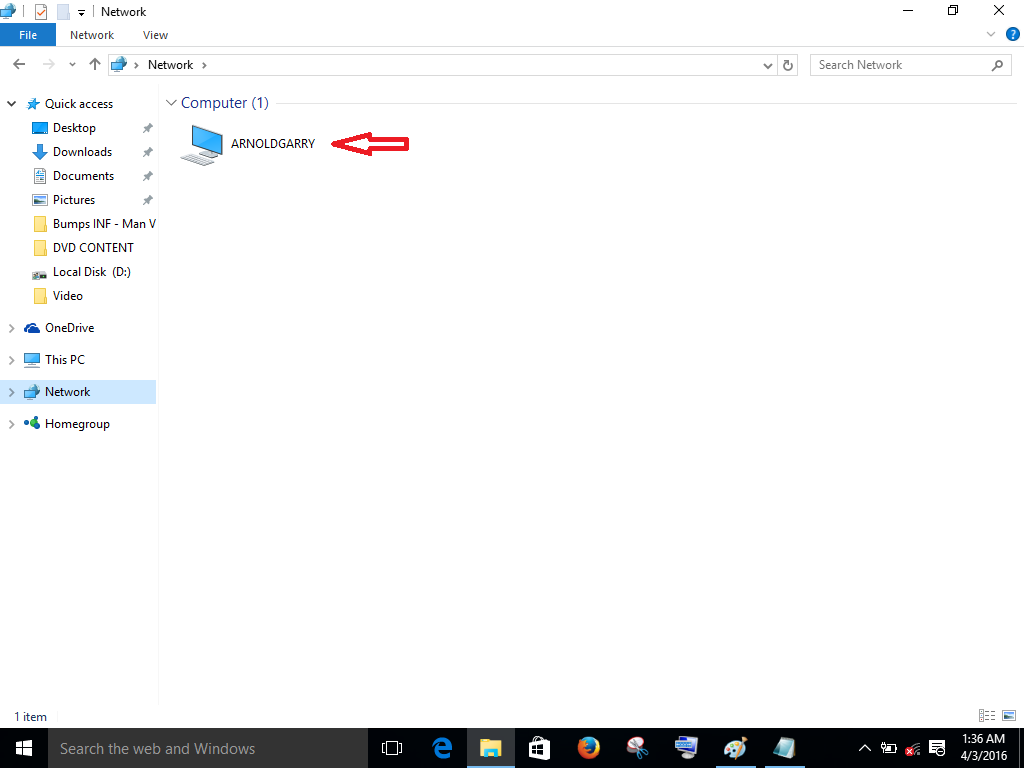The height and width of the screenshot is (768, 1024).
Task: Launch Microsoft Edge from the taskbar
Action: [441, 748]
